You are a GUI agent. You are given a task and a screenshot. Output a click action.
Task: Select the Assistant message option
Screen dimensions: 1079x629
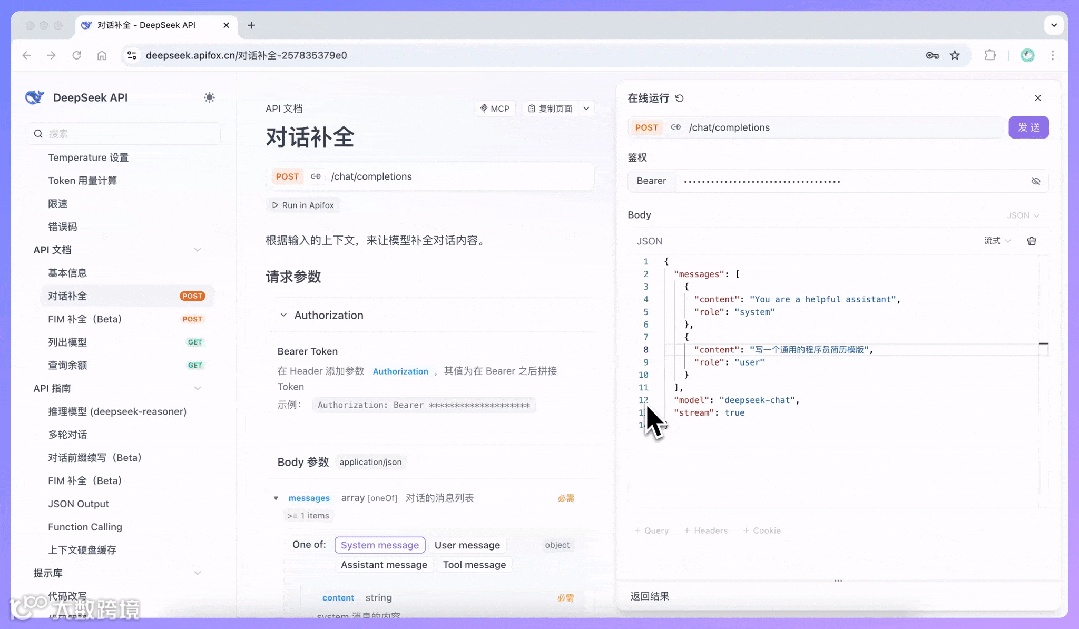384,565
